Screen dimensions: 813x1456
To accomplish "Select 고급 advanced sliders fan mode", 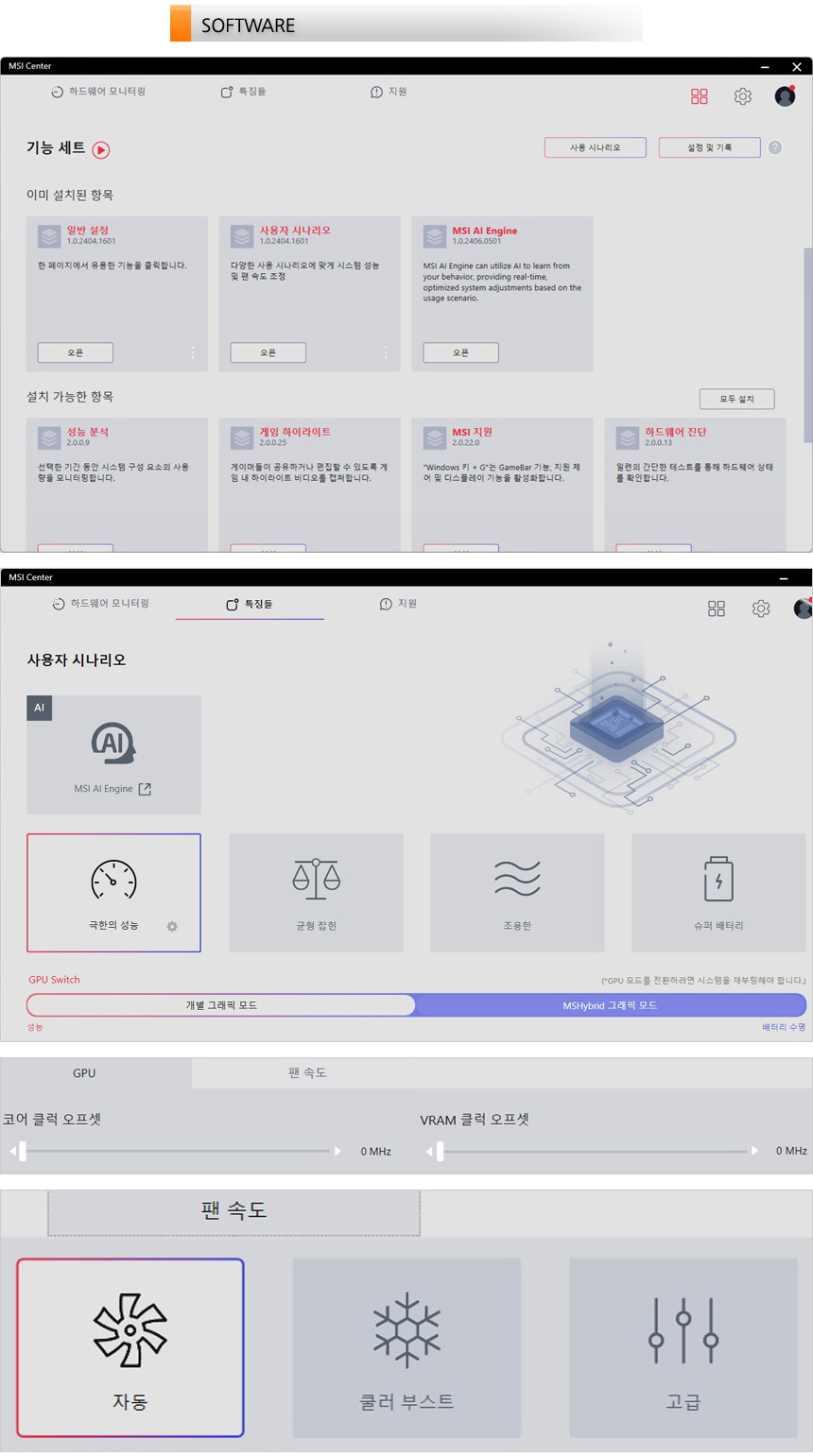I will tap(683, 1347).
